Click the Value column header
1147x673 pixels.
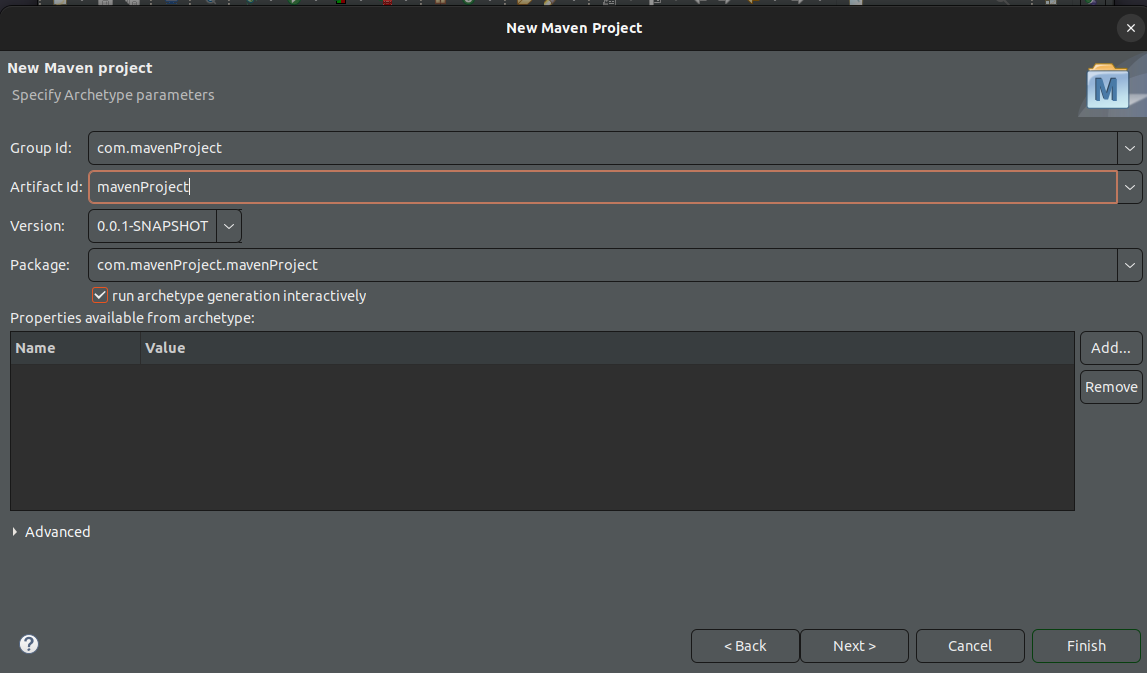click(607, 348)
